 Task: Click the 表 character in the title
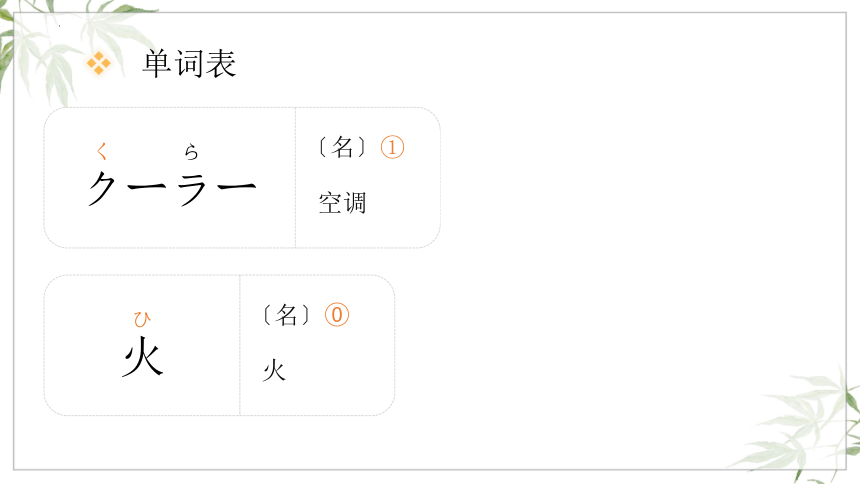221,64
